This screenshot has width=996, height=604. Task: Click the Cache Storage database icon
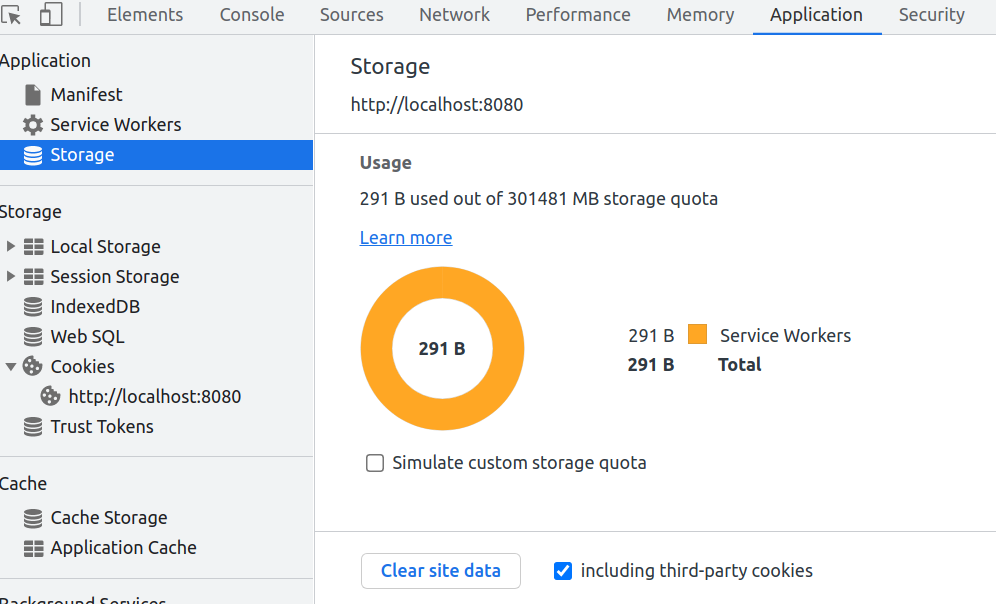point(33,518)
